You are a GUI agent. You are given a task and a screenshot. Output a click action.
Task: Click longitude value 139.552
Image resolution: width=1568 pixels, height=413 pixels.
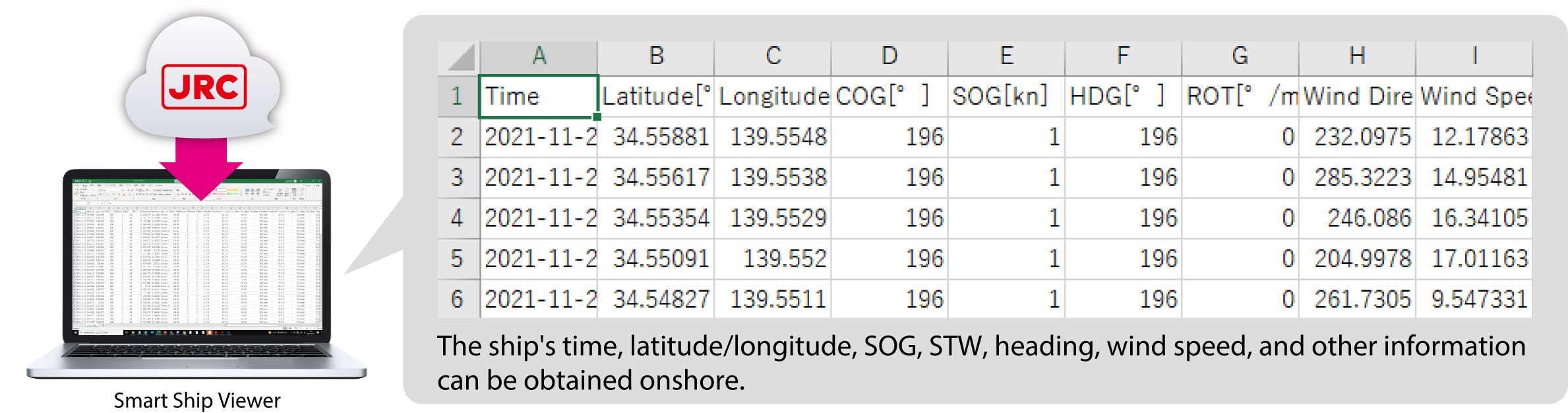[x=783, y=259]
